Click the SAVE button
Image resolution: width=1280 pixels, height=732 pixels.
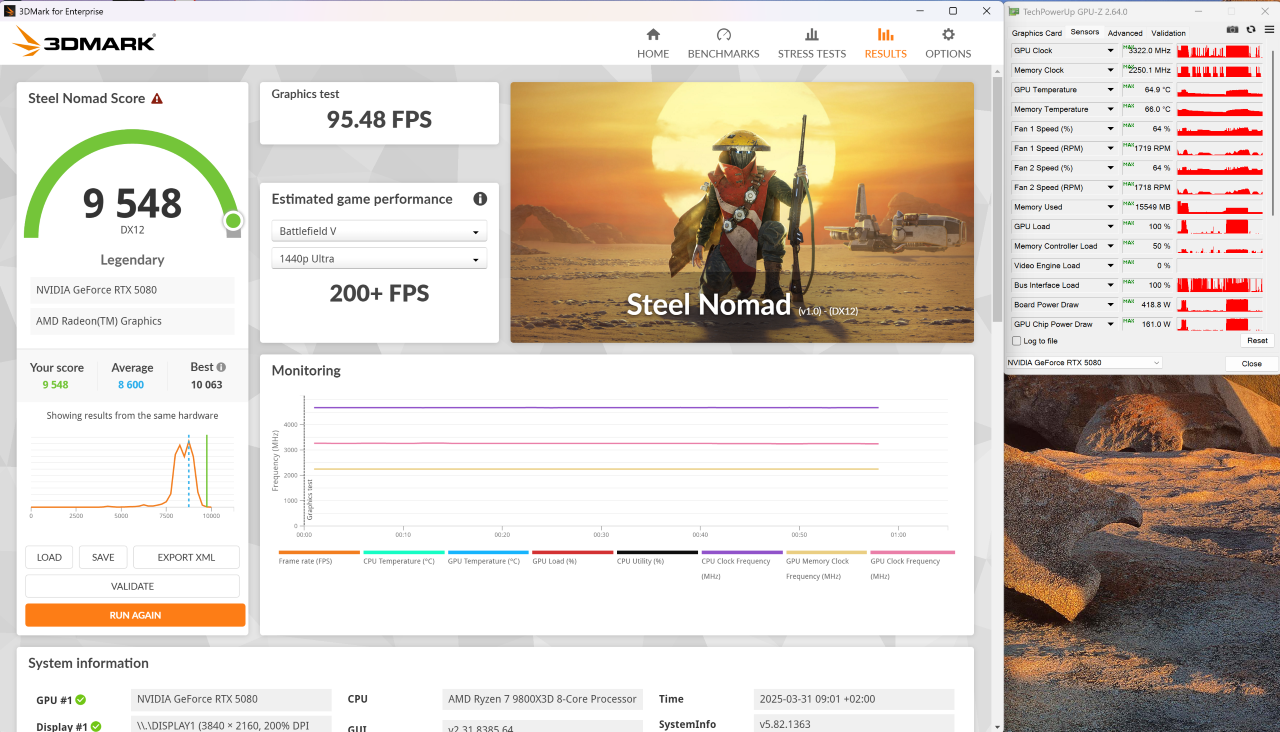click(103, 557)
